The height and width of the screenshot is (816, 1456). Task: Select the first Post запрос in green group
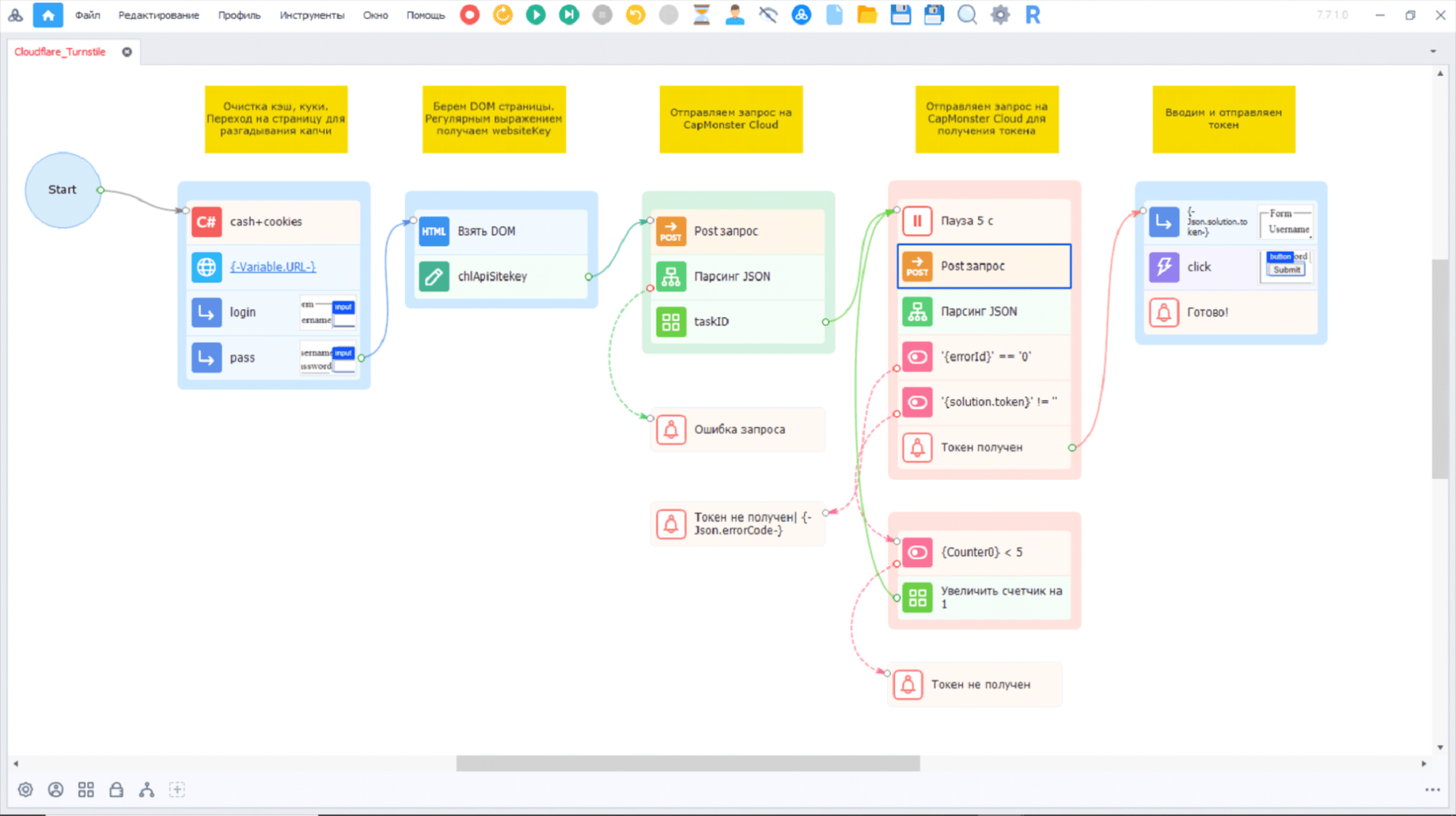click(738, 231)
